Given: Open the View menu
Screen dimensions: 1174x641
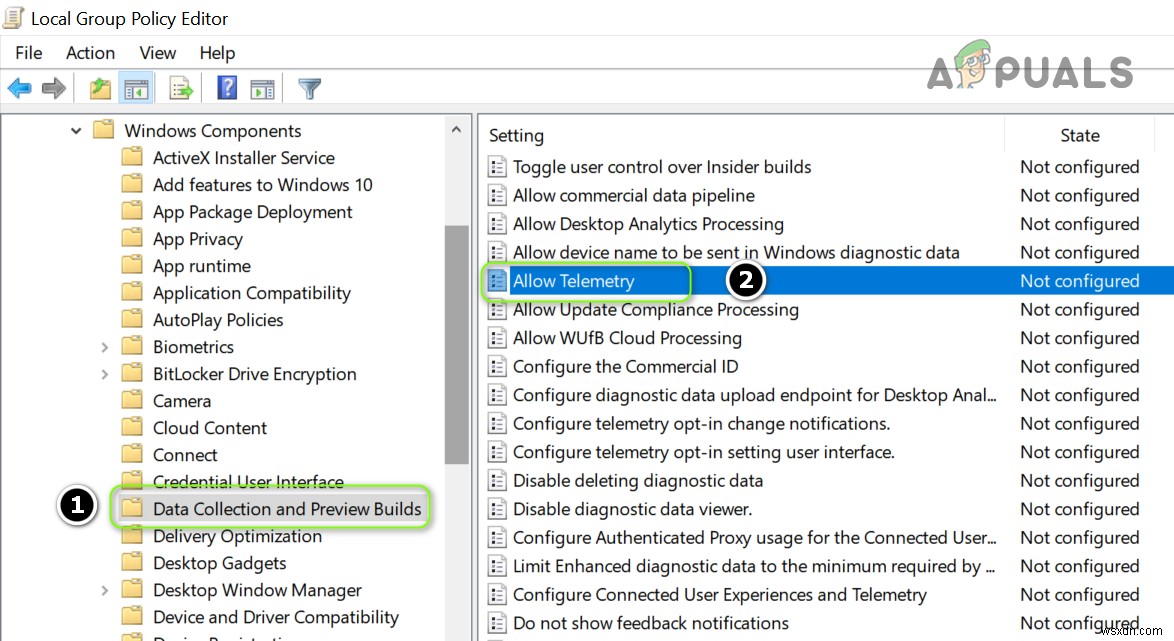Looking at the screenshot, I should [x=157, y=53].
